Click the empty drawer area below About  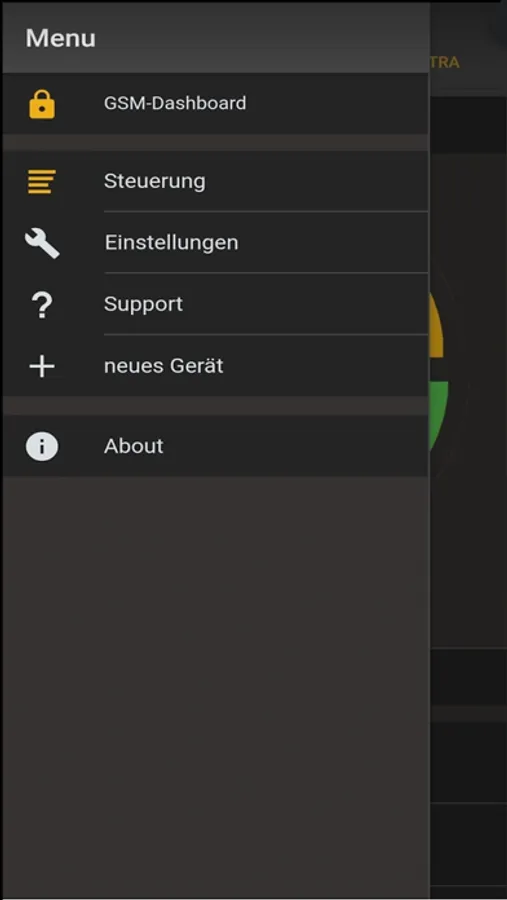215,686
